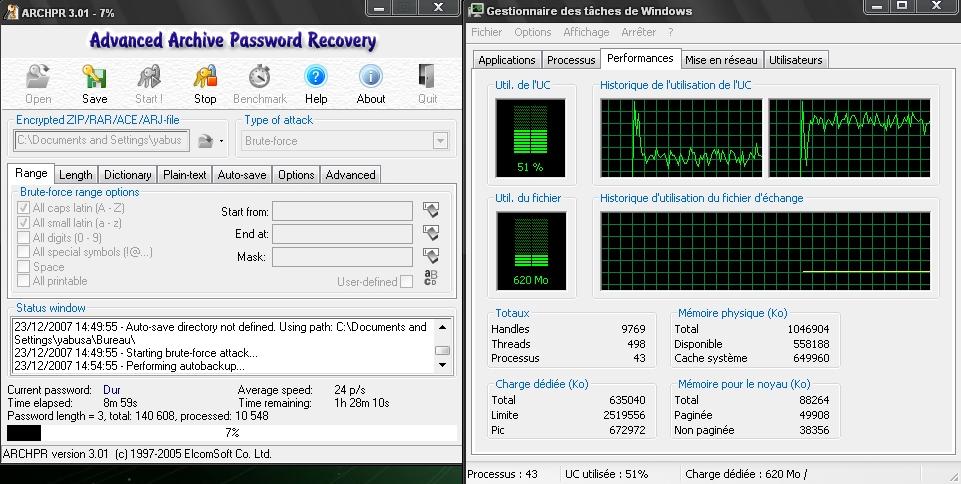Toggle the User-defined checkbox
The width and height of the screenshot is (961, 484).
[x=406, y=282]
